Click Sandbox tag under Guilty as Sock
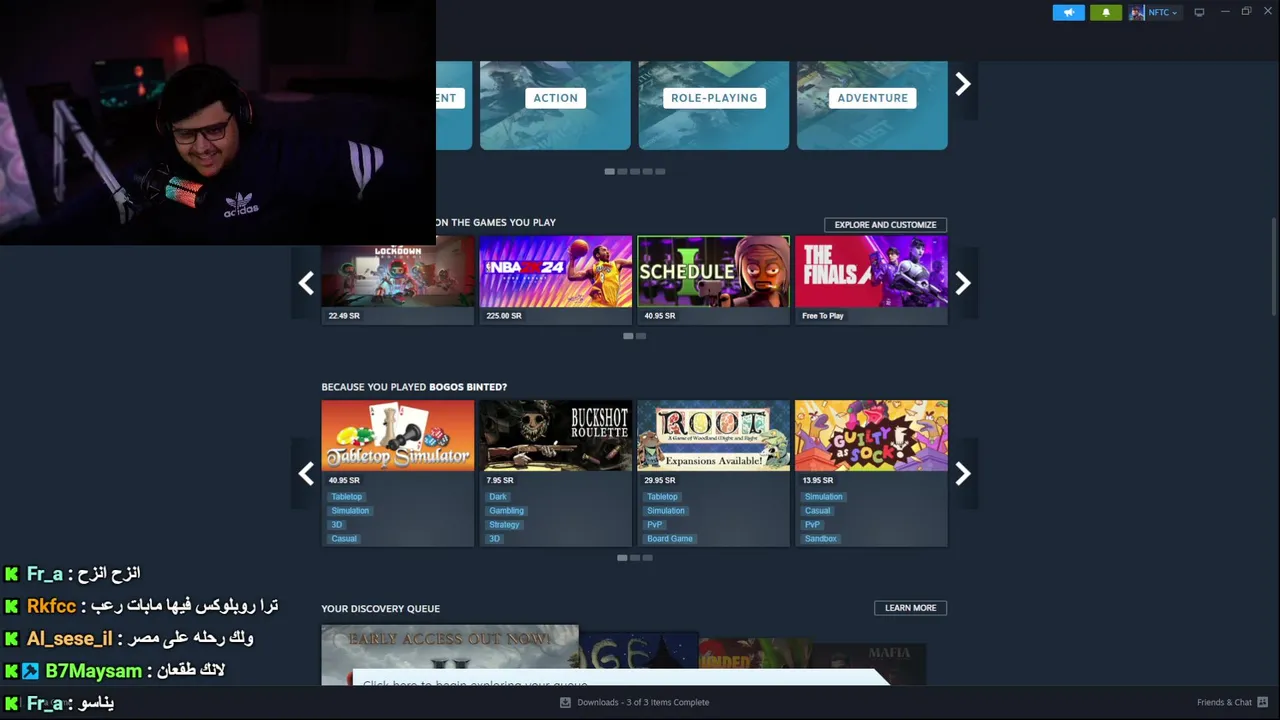1280x720 pixels. [821, 538]
